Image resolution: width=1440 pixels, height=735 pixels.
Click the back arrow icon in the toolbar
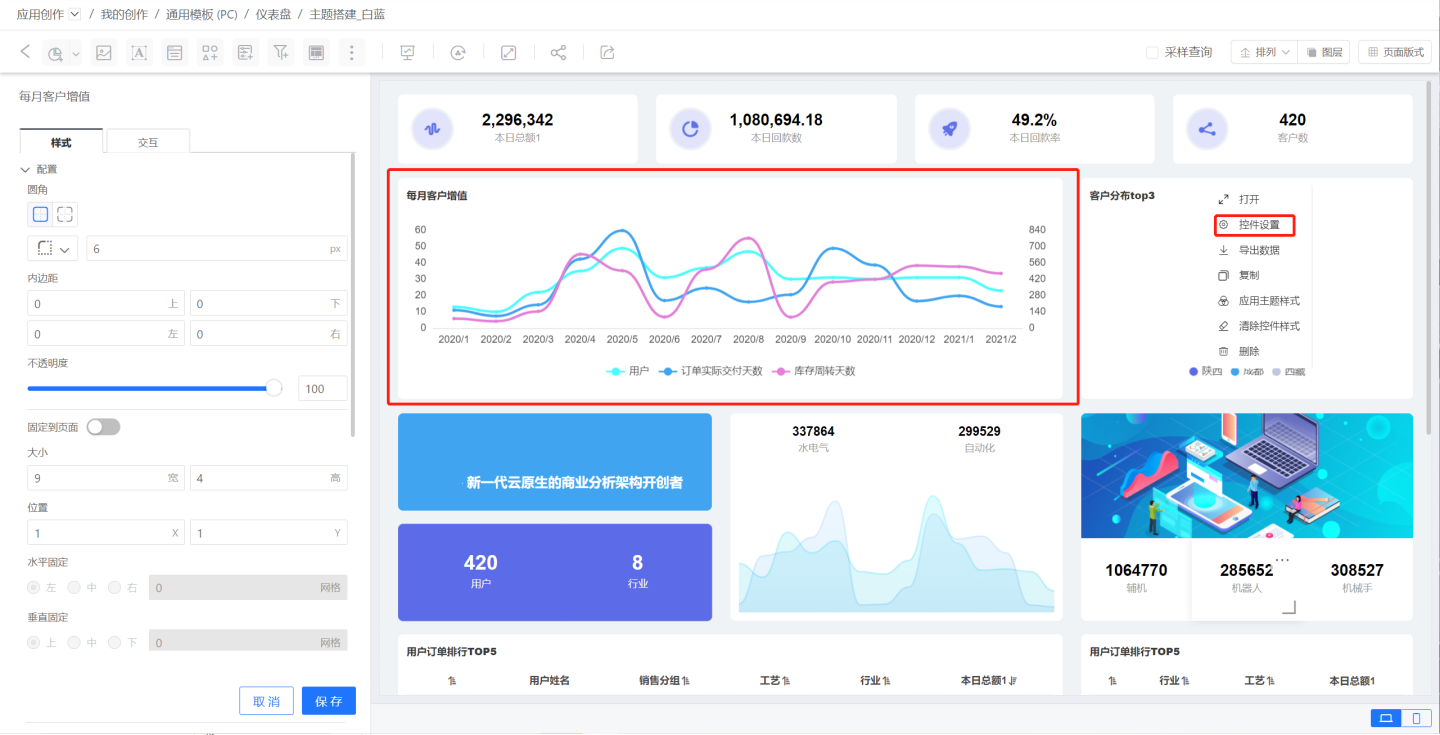tap(26, 52)
